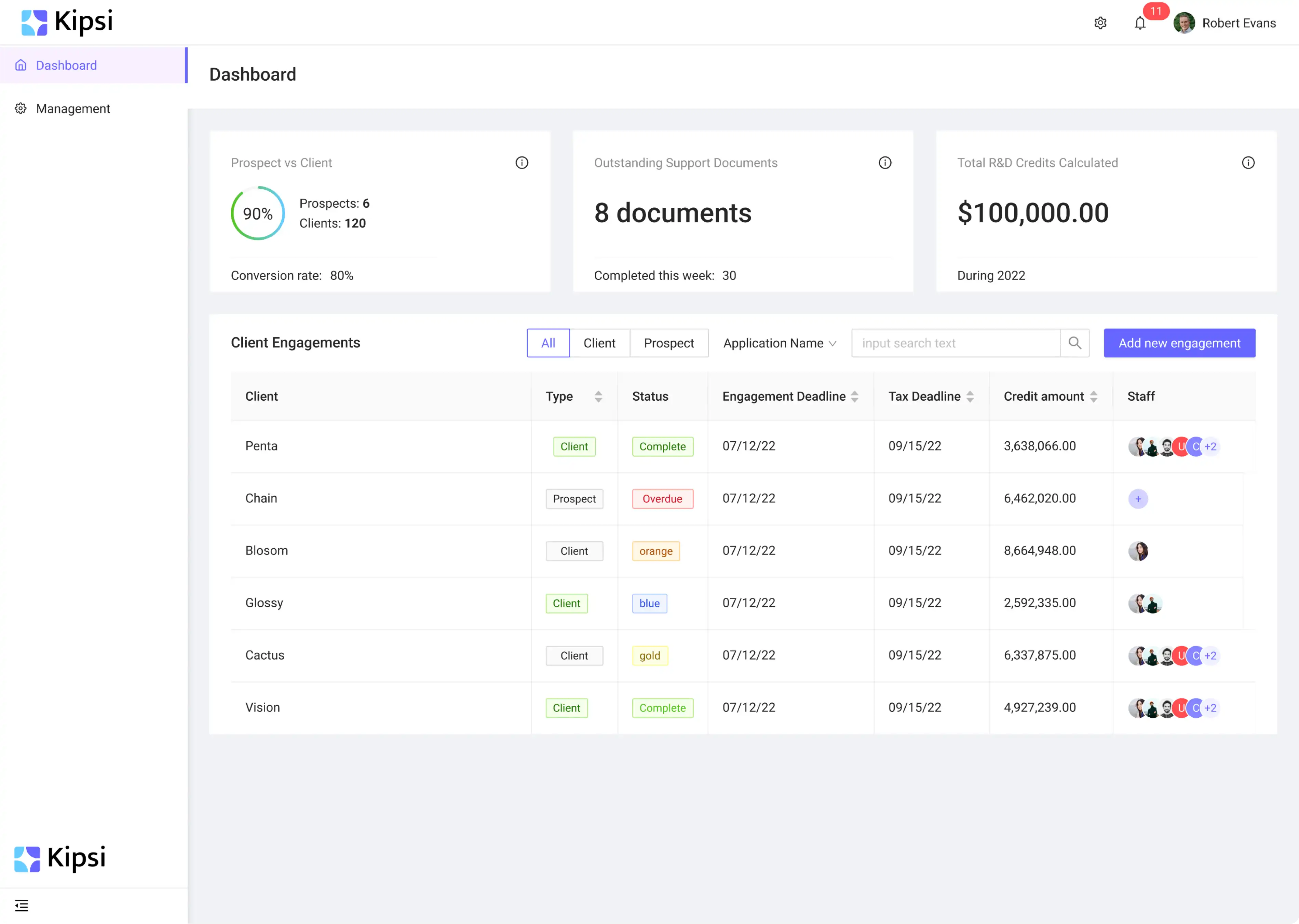Open notifications bell with 11 badge

[1140, 23]
